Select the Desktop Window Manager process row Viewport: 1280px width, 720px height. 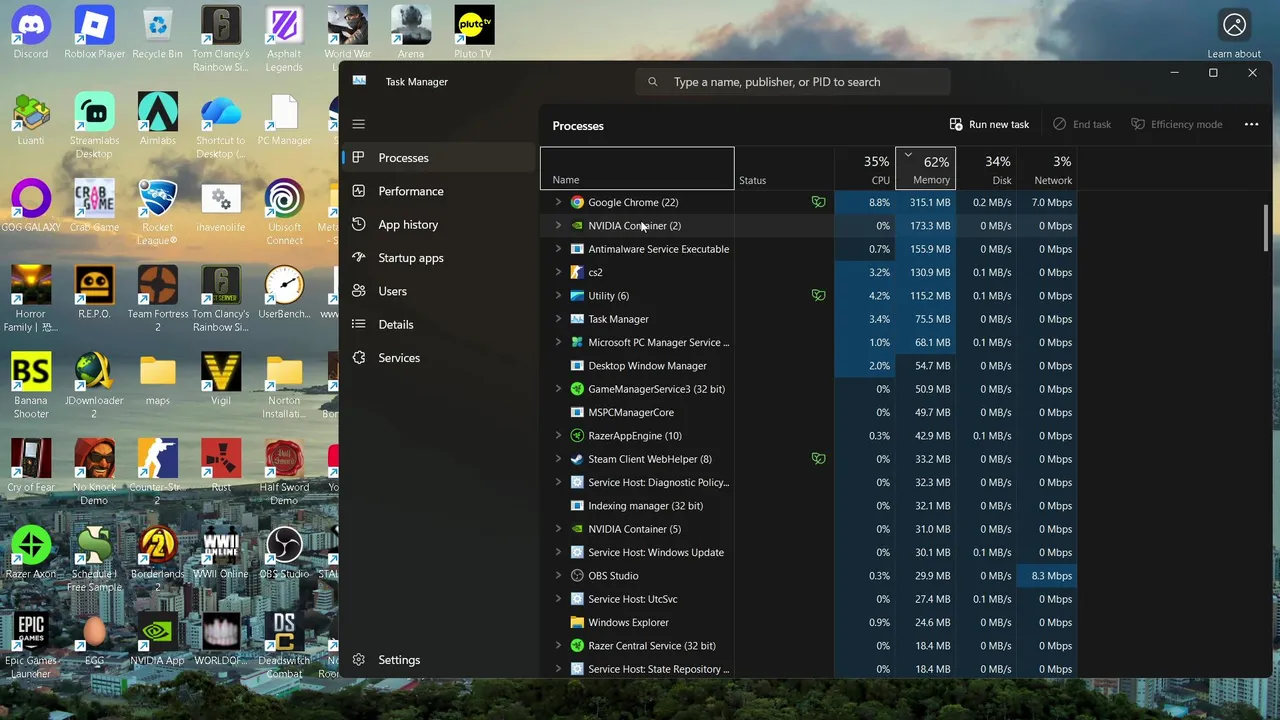point(810,366)
